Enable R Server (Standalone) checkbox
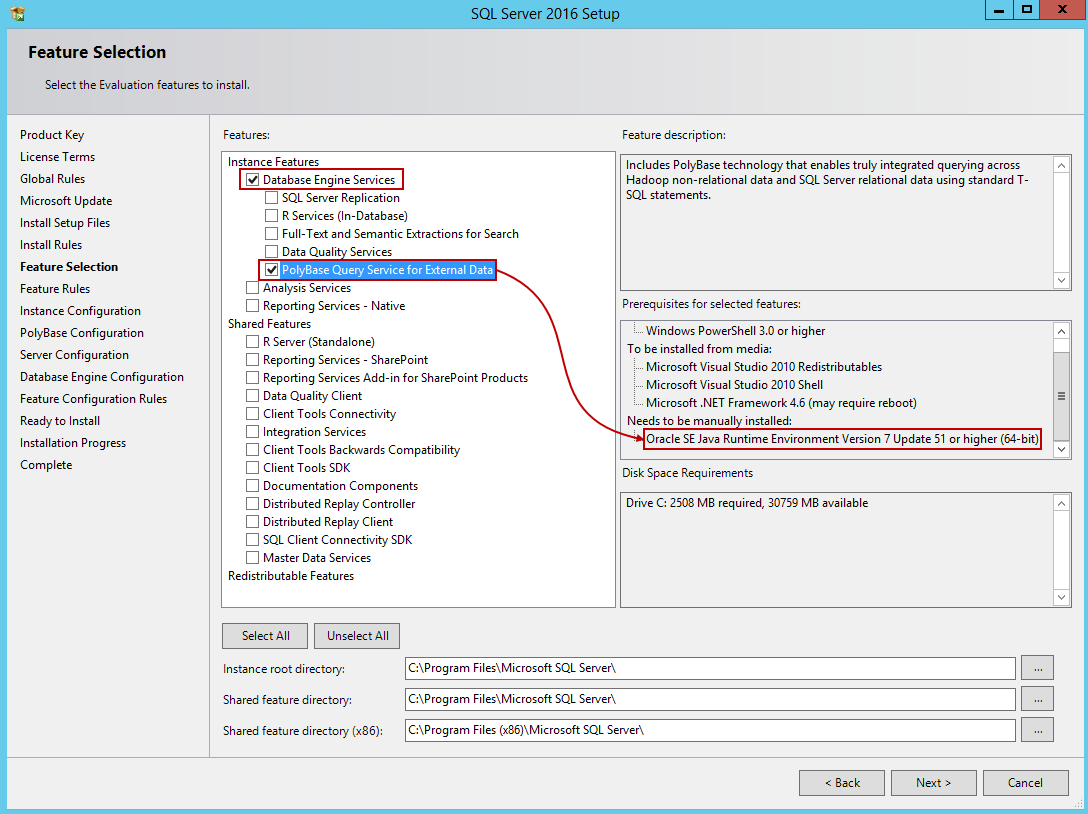The image size is (1088, 814). pos(253,342)
